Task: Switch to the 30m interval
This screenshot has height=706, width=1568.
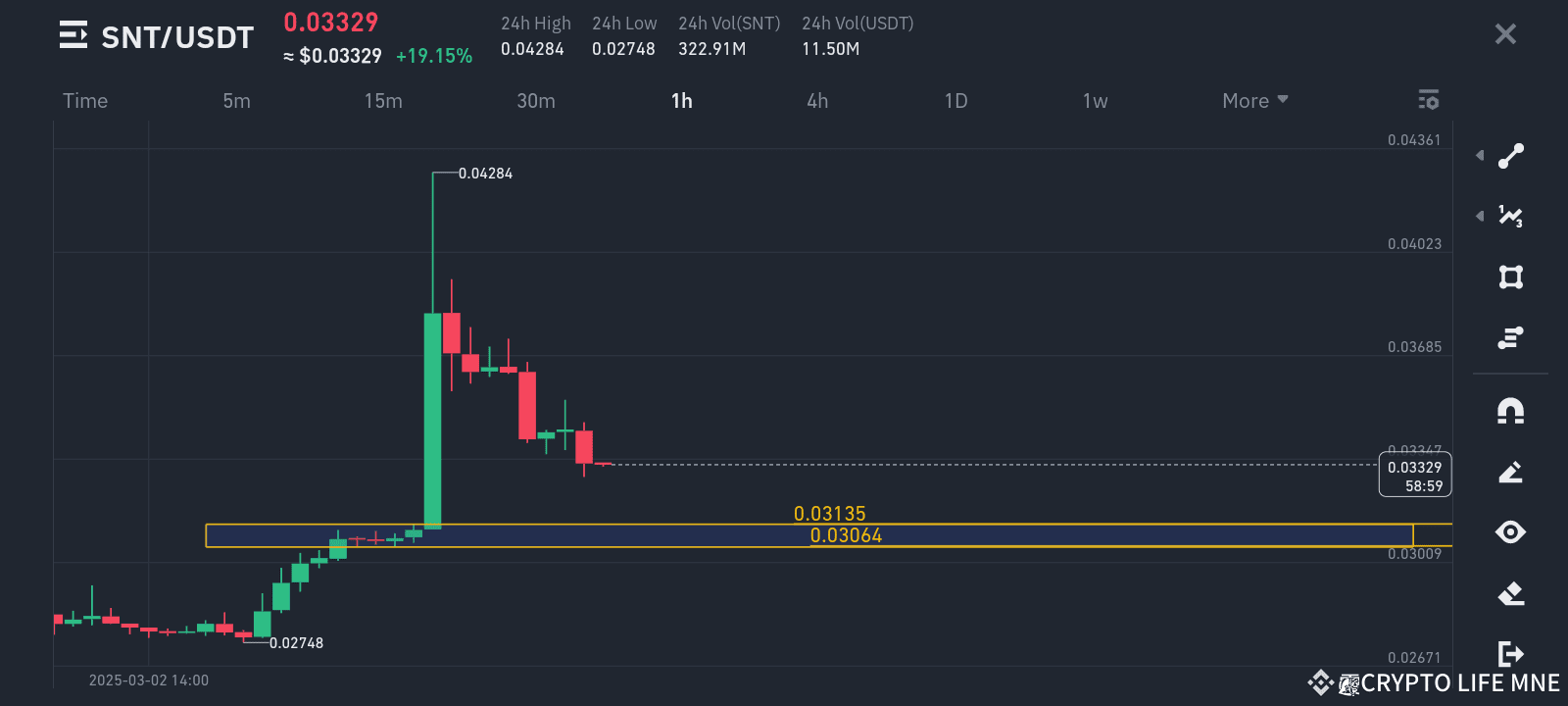Action: (x=536, y=101)
